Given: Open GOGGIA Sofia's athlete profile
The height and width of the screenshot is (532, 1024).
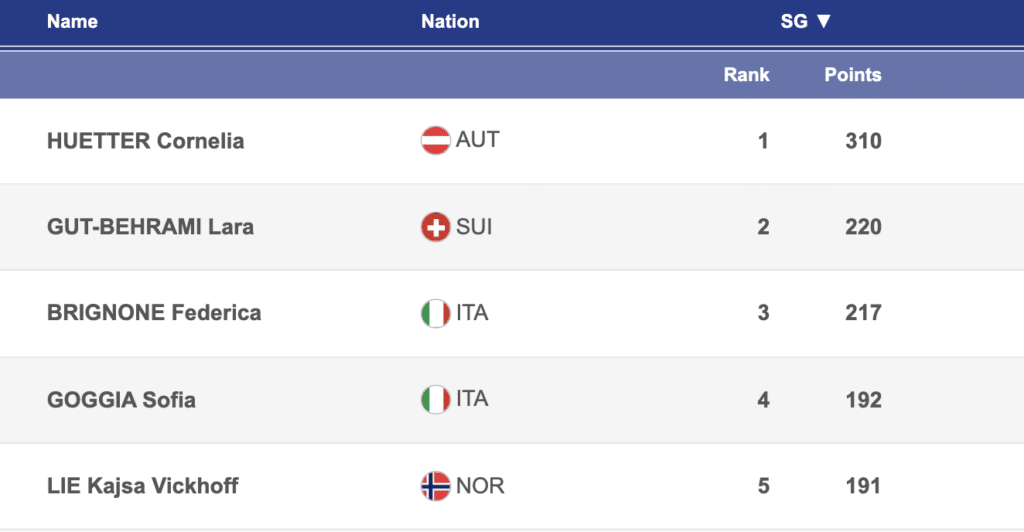Looking at the screenshot, I should [121, 400].
